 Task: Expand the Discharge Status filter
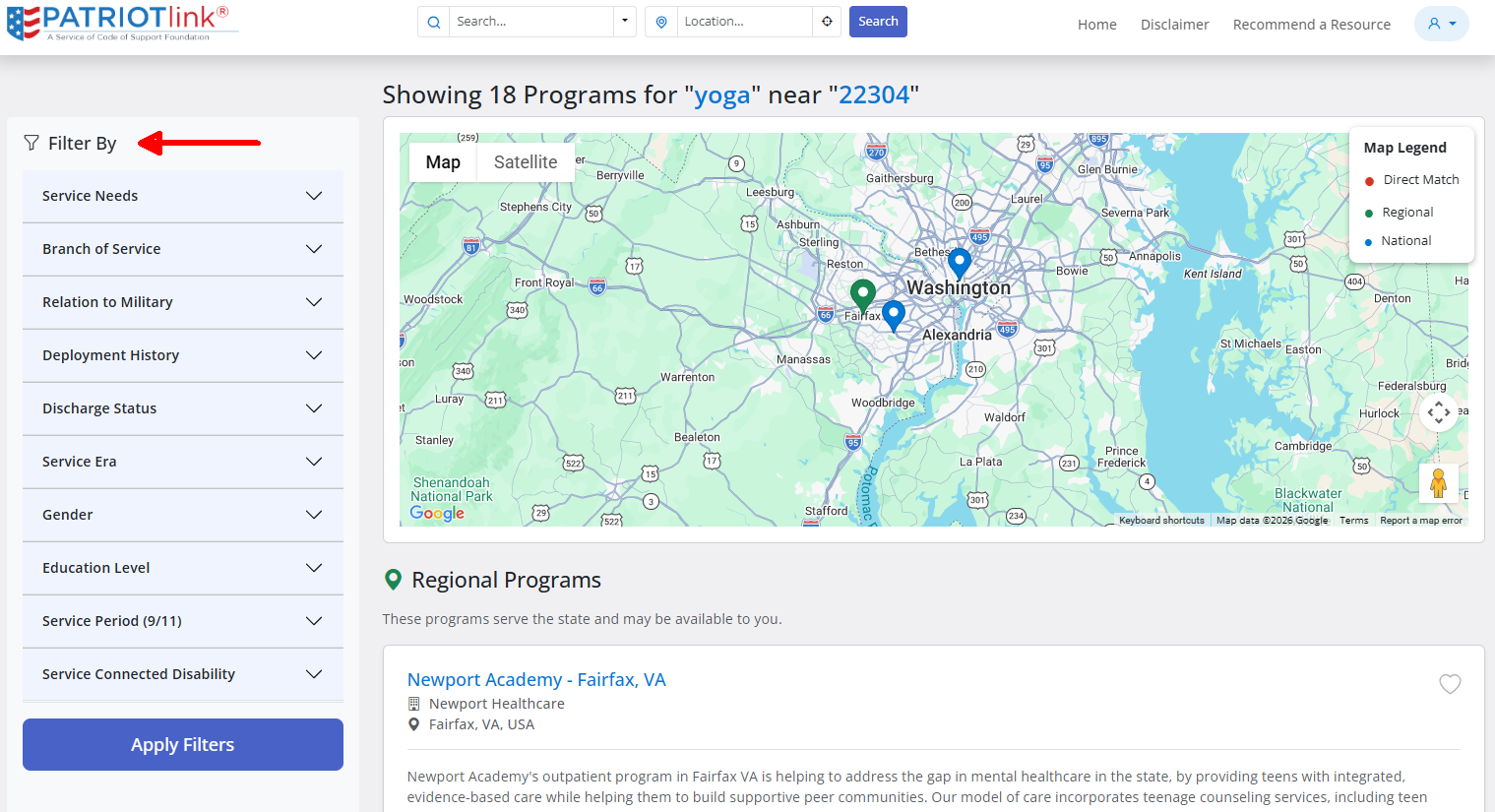pos(183,408)
